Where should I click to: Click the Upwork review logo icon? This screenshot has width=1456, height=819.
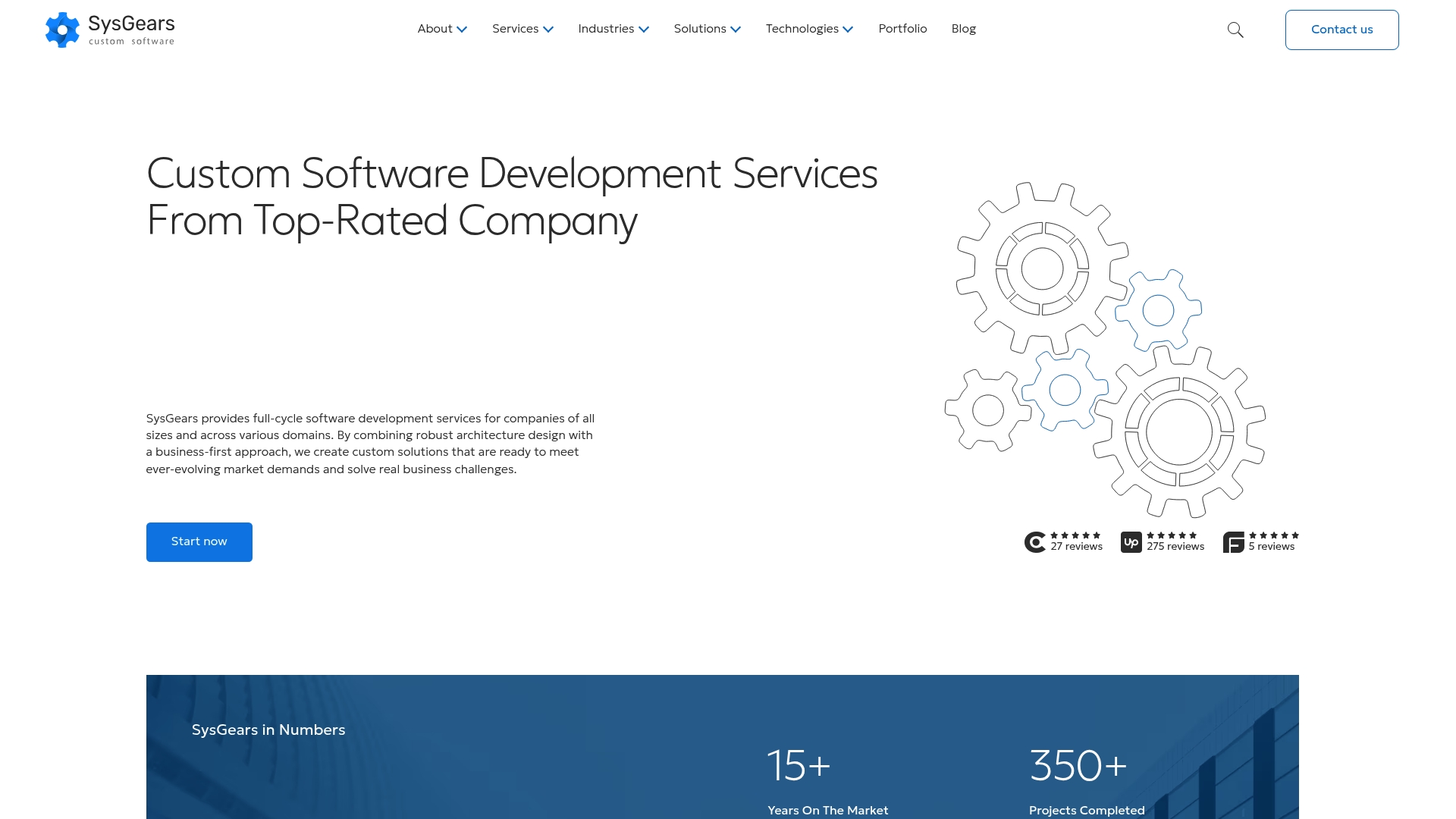[x=1131, y=542]
